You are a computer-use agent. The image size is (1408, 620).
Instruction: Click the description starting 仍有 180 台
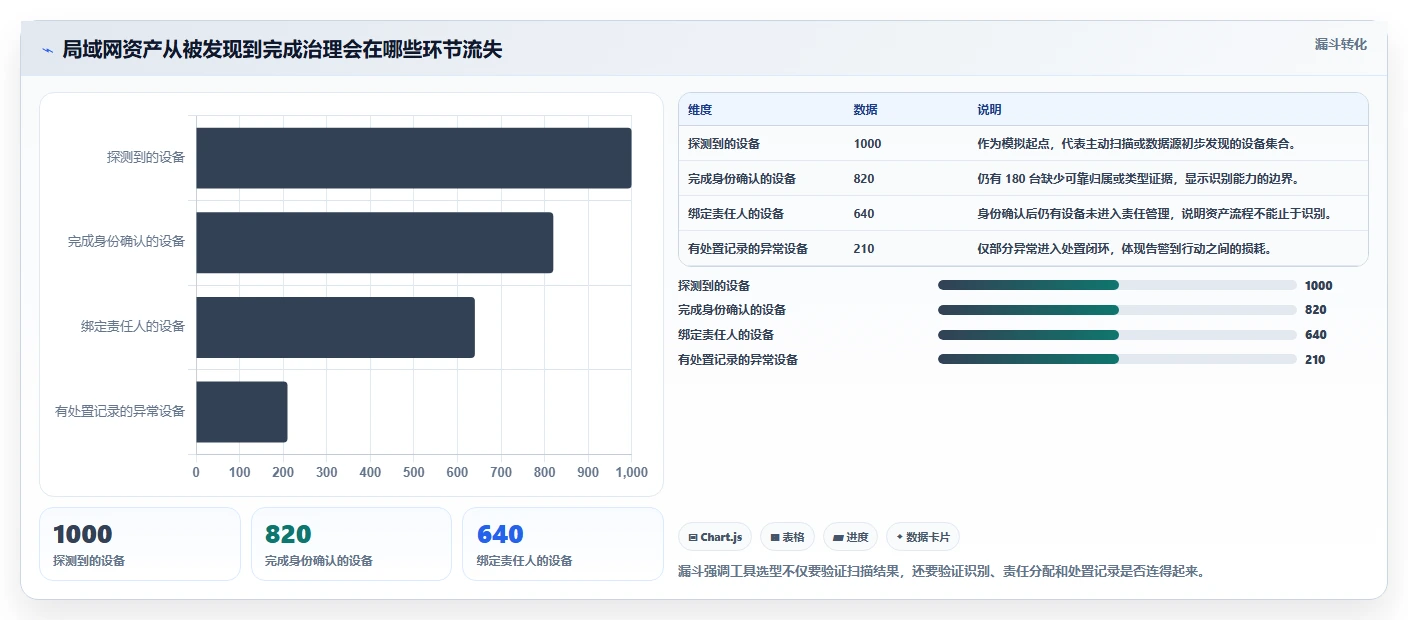point(1138,179)
